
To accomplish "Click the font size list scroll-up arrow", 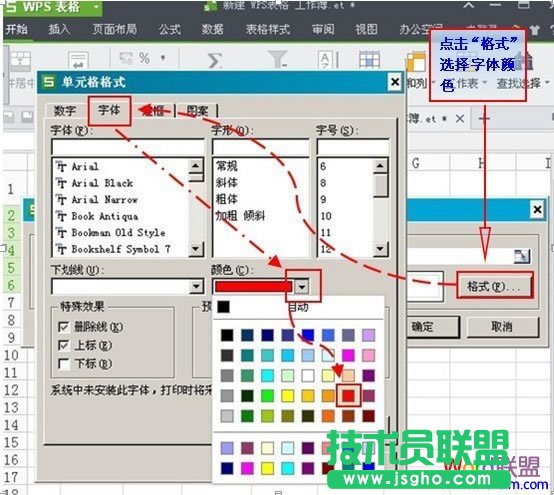I will (x=381, y=165).
